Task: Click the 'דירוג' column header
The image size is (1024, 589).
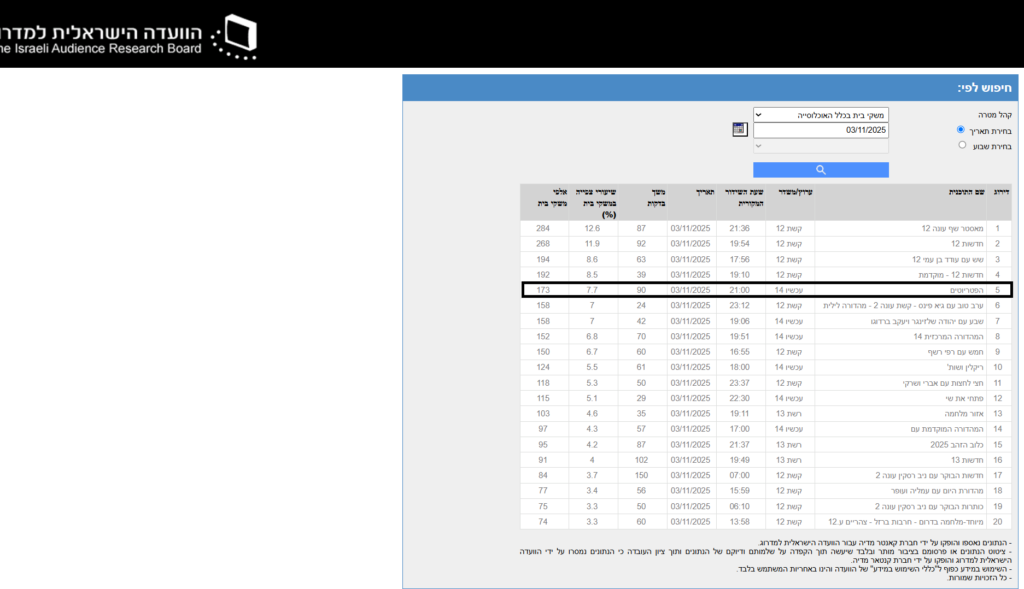Action: pos(1000,192)
